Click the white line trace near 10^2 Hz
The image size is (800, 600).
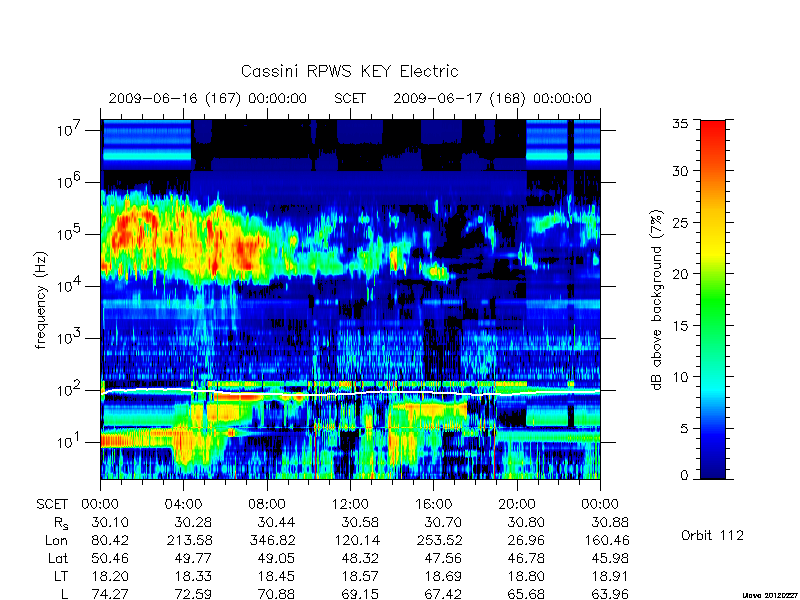pyautogui.click(x=350, y=393)
